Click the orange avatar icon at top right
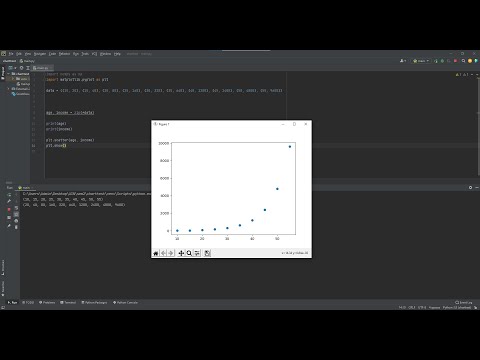Viewport: 480px width, 360px height. [470, 61]
